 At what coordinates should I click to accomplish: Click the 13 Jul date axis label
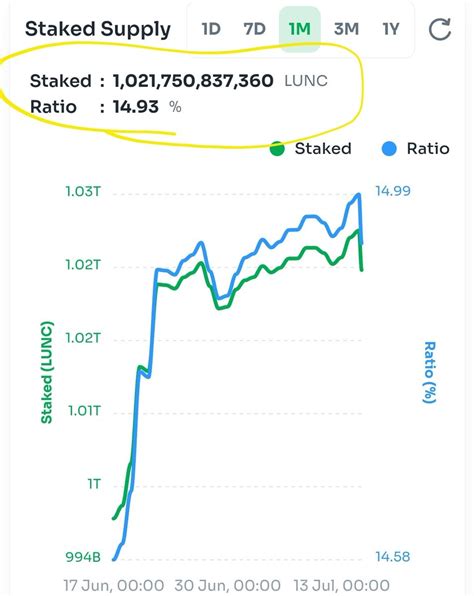coord(341,585)
